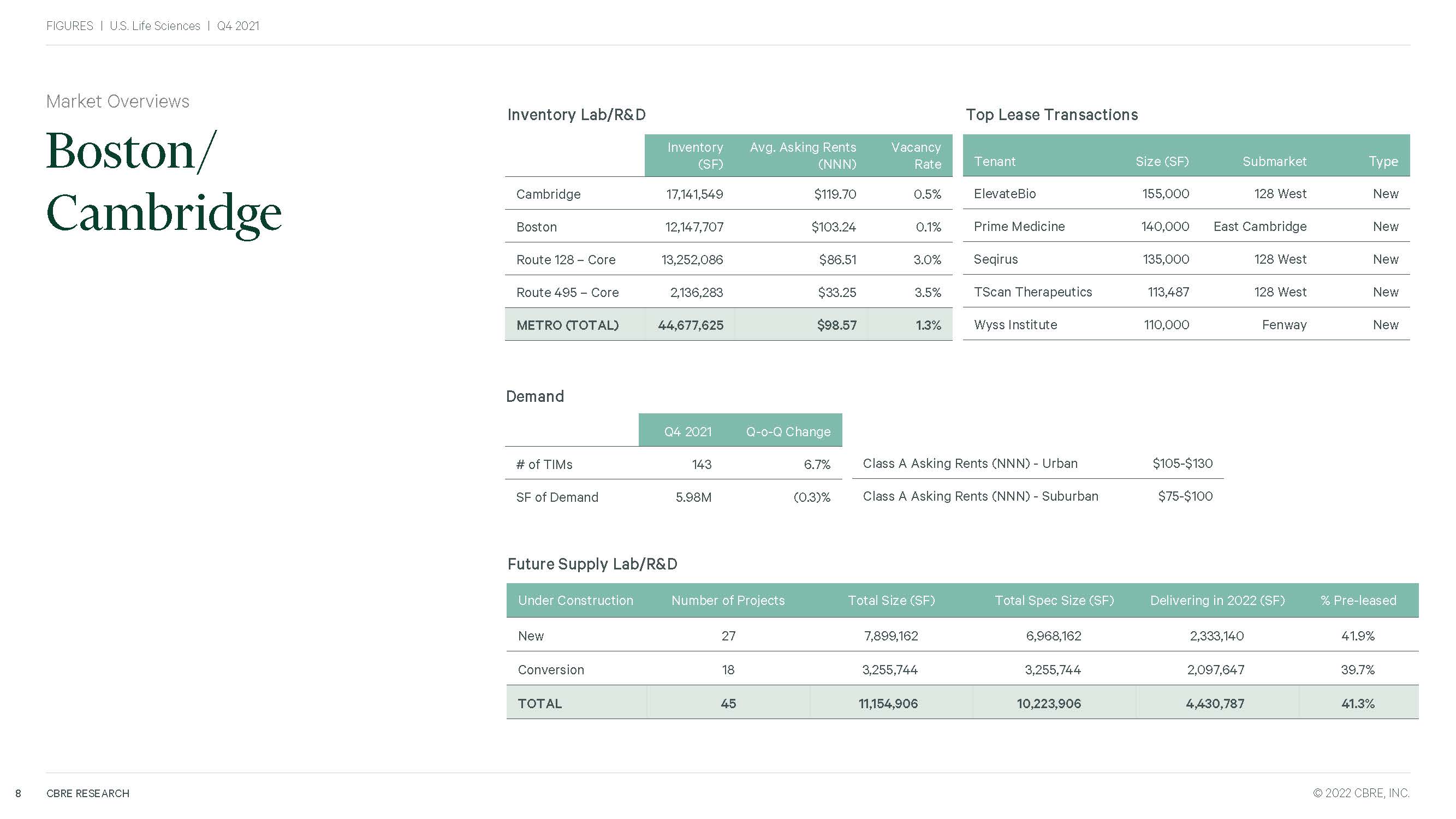
Task: Click the Boston/Cambridge page title
Action: coord(163,182)
